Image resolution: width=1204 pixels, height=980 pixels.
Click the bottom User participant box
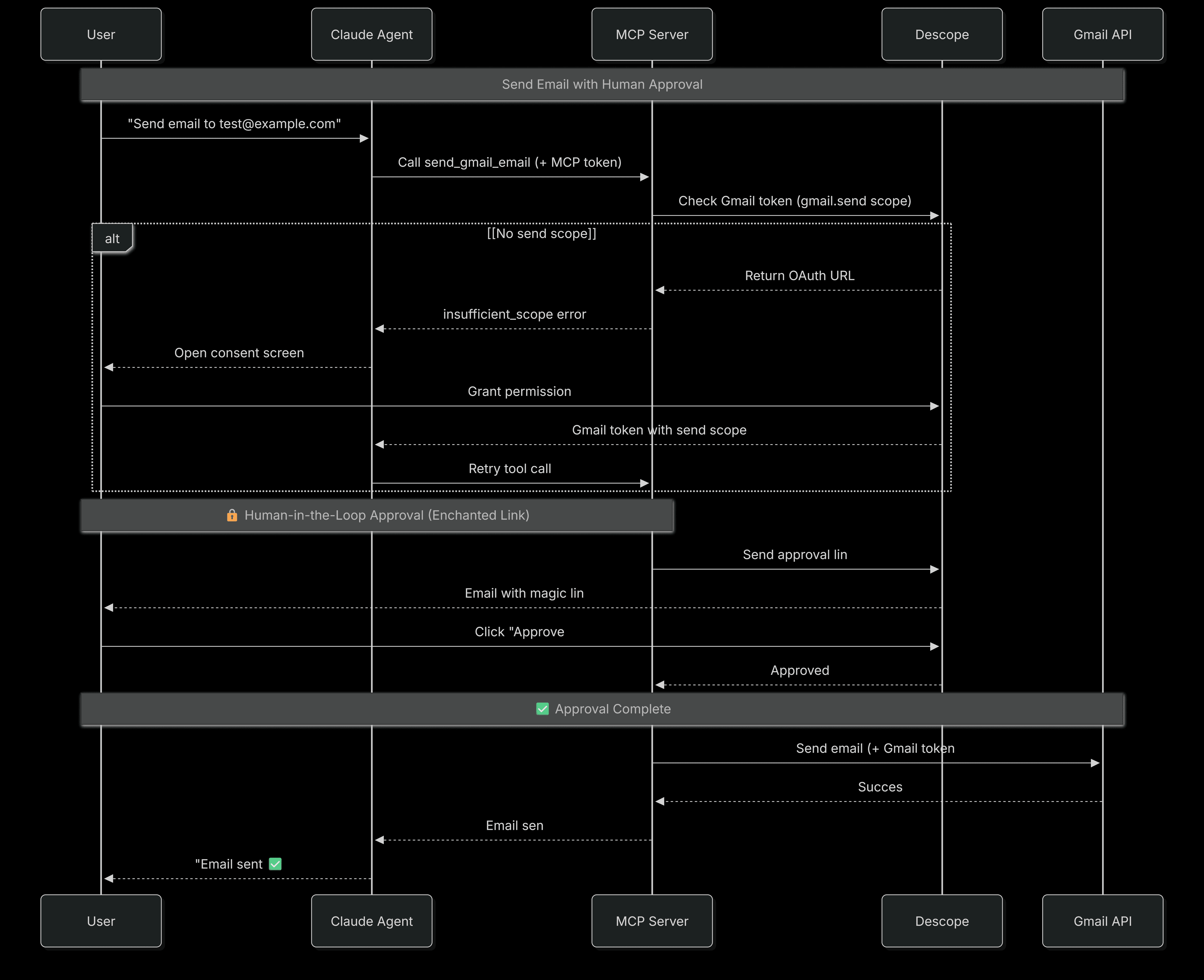pos(101,921)
